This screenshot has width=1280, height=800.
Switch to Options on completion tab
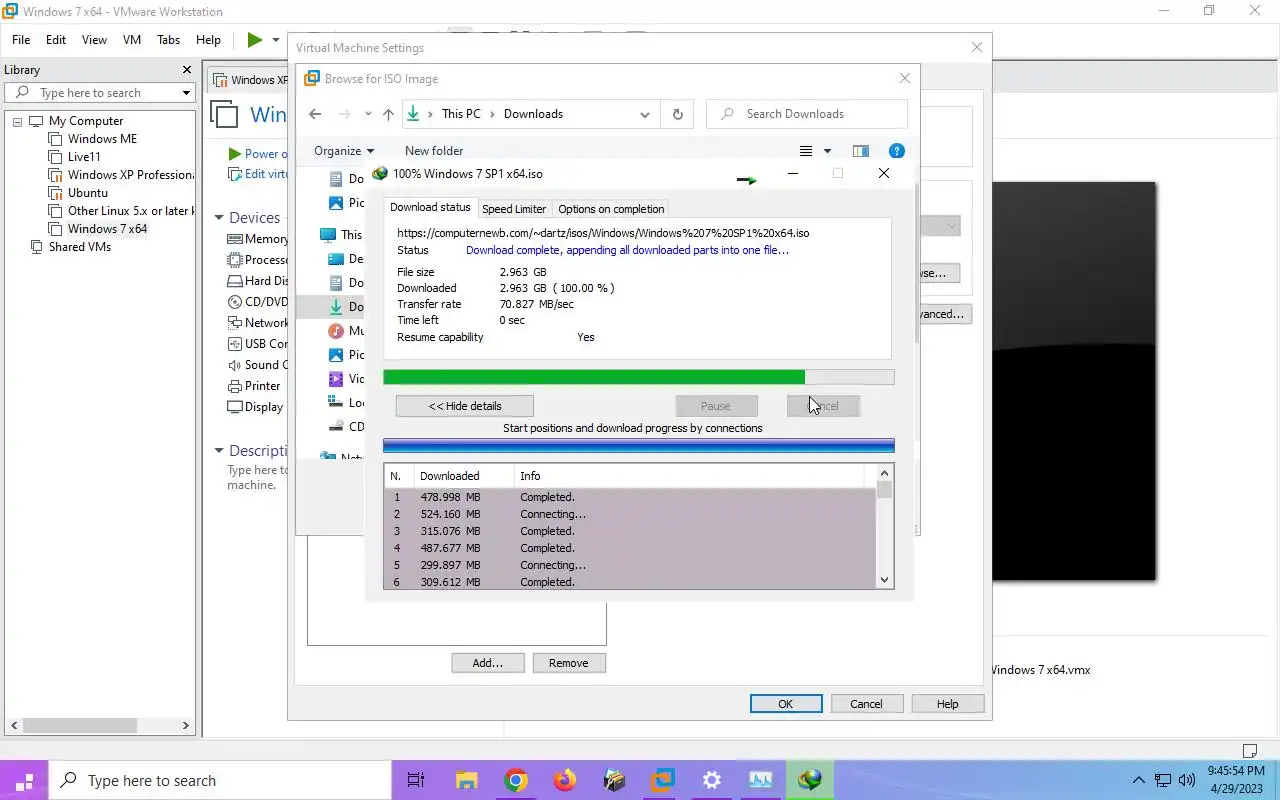611,209
